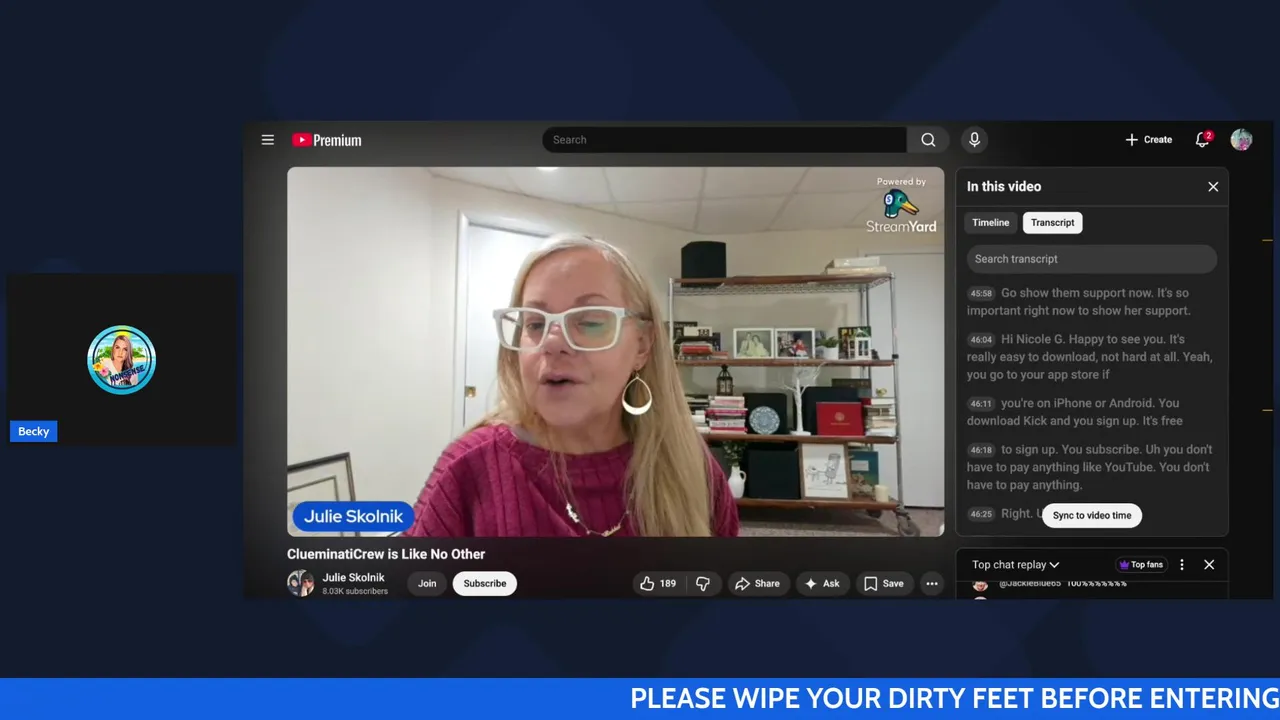1280x720 pixels.
Task: Select the Transcript tab
Action: click(1053, 223)
